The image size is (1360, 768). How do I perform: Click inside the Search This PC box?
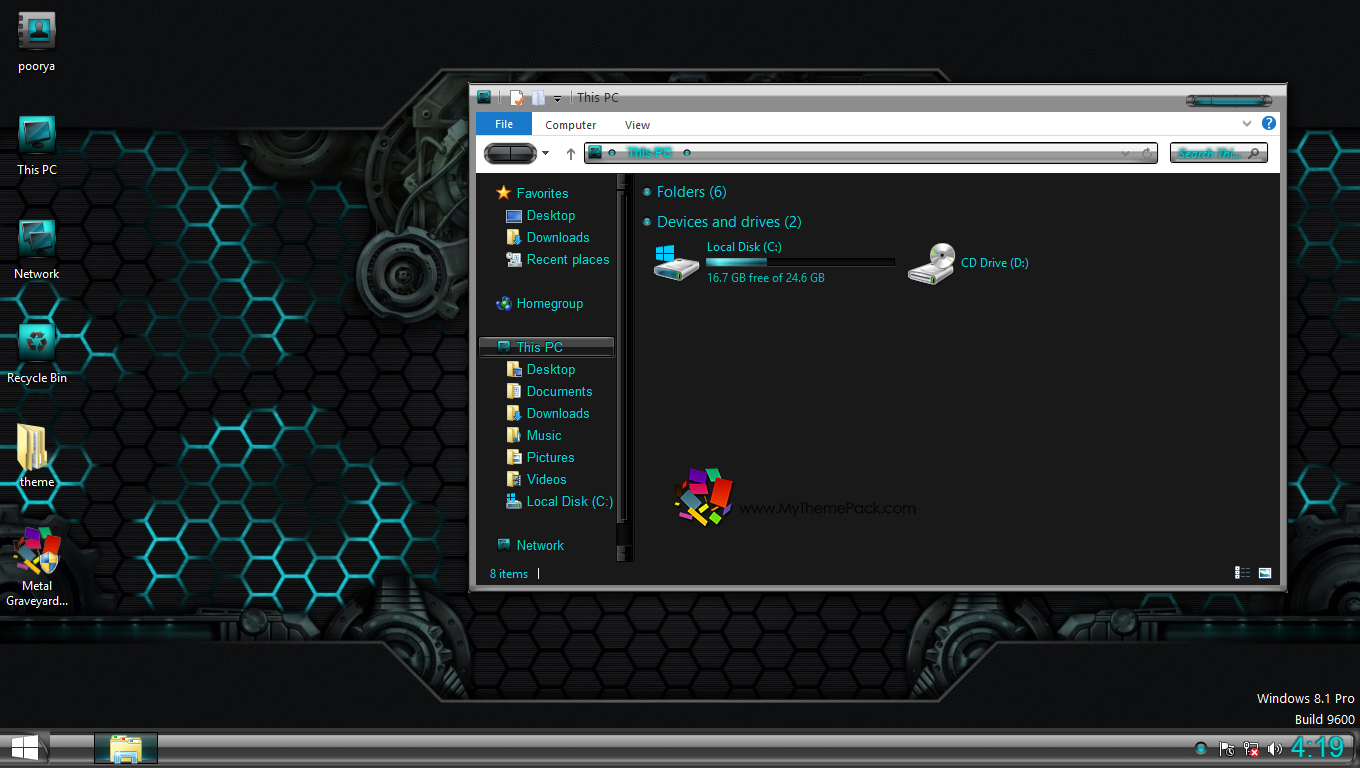[x=1219, y=153]
